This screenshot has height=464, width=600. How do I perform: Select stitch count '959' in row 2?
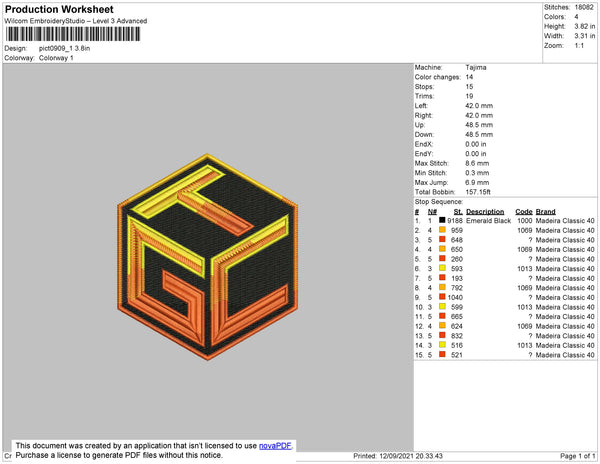tap(457, 230)
